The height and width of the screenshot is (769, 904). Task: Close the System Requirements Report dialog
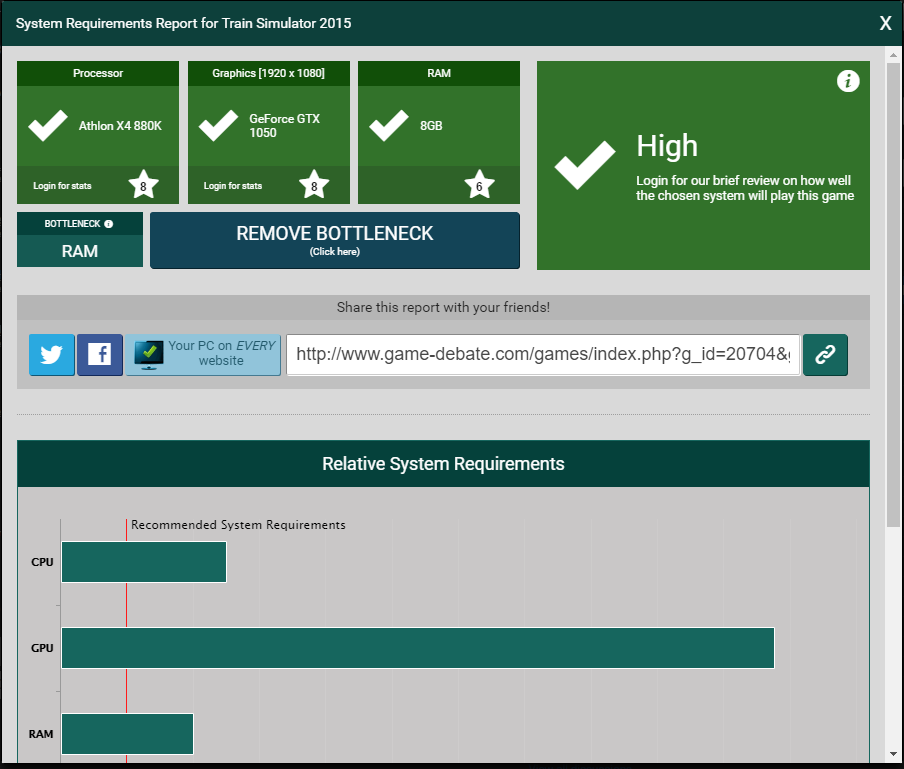click(886, 23)
